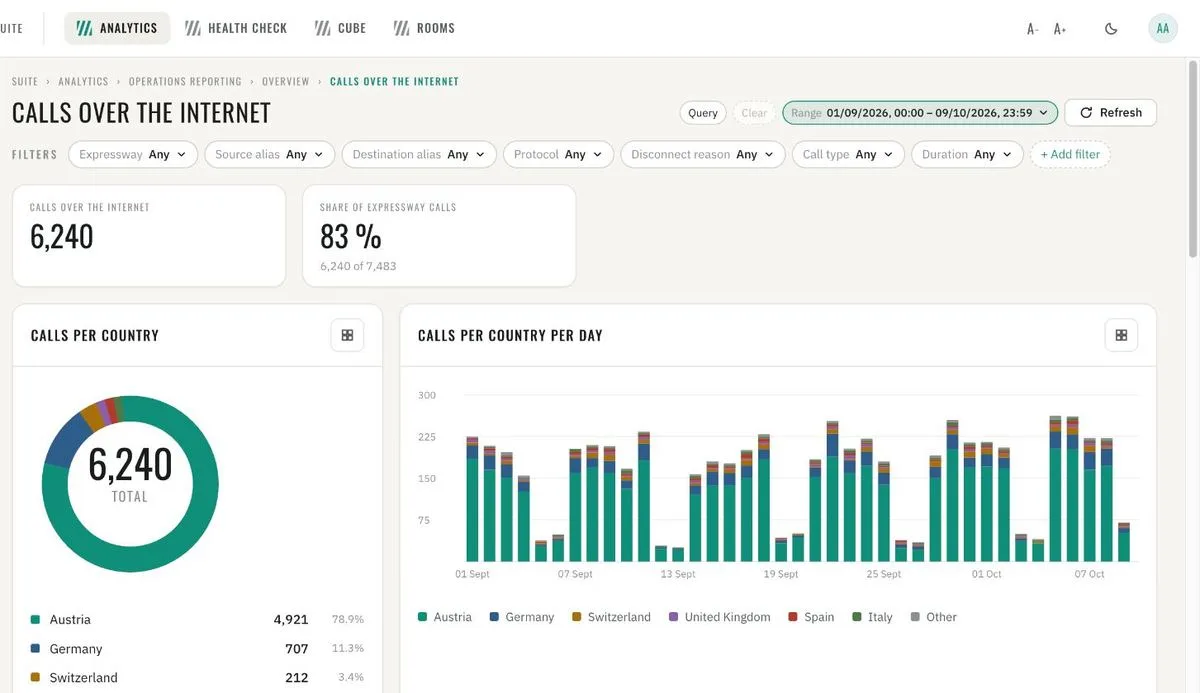
Task: Go to Suite breadcrumb link
Action: (x=25, y=82)
